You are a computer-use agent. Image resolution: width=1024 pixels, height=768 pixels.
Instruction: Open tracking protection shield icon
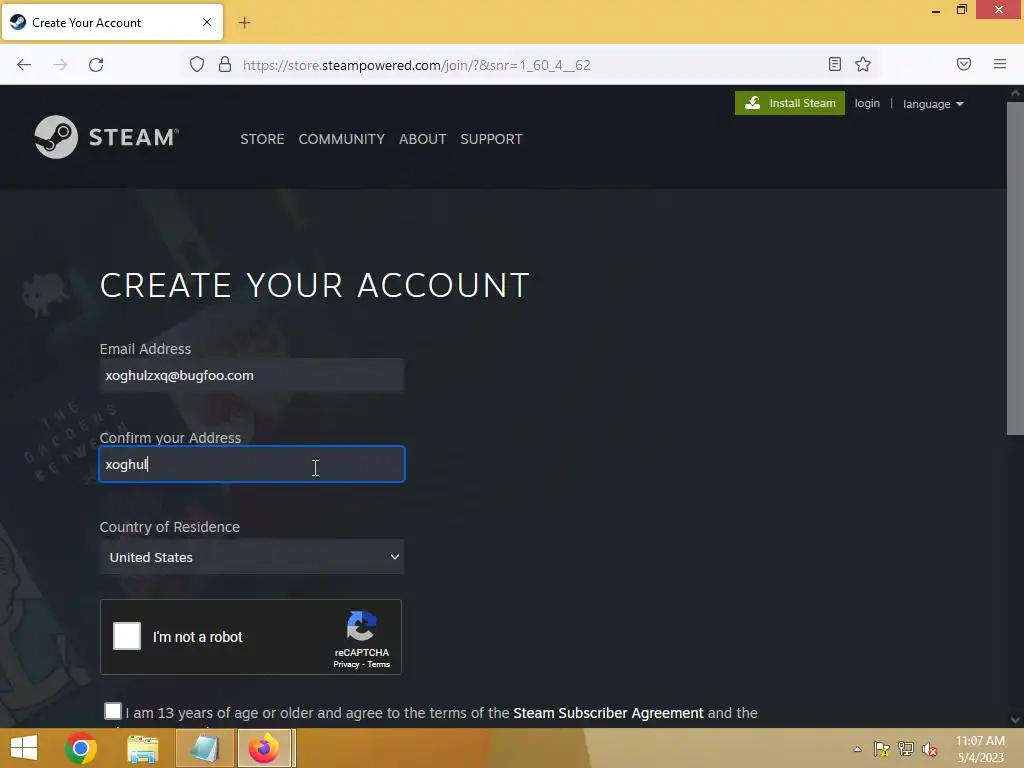[197, 65]
